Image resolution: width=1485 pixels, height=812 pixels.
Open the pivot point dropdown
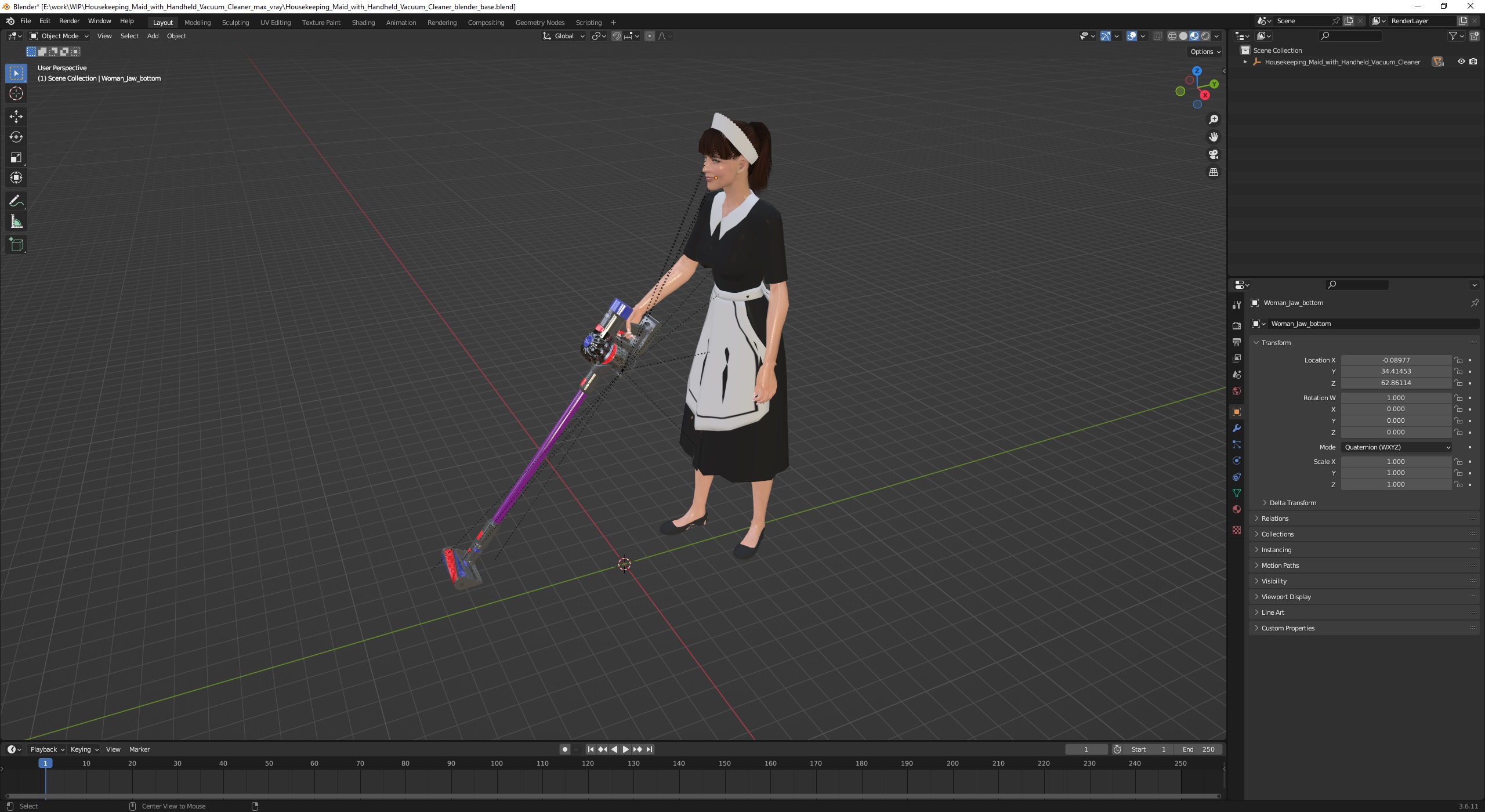coord(599,36)
